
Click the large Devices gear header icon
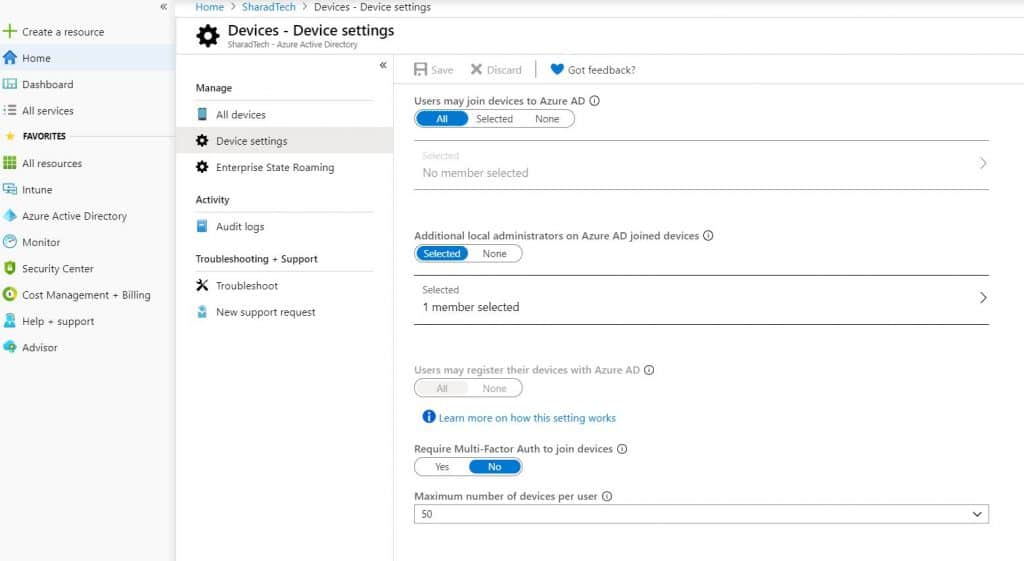[x=208, y=35]
